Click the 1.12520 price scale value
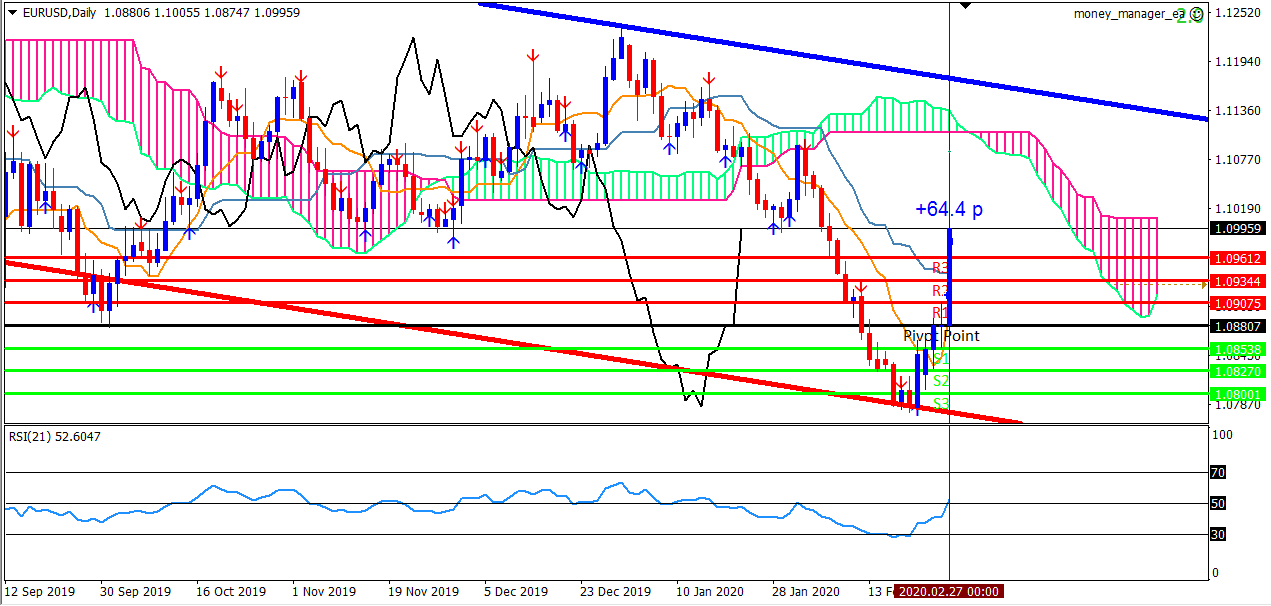Viewport: 1271px width, 606px height. click(1238, 13)
